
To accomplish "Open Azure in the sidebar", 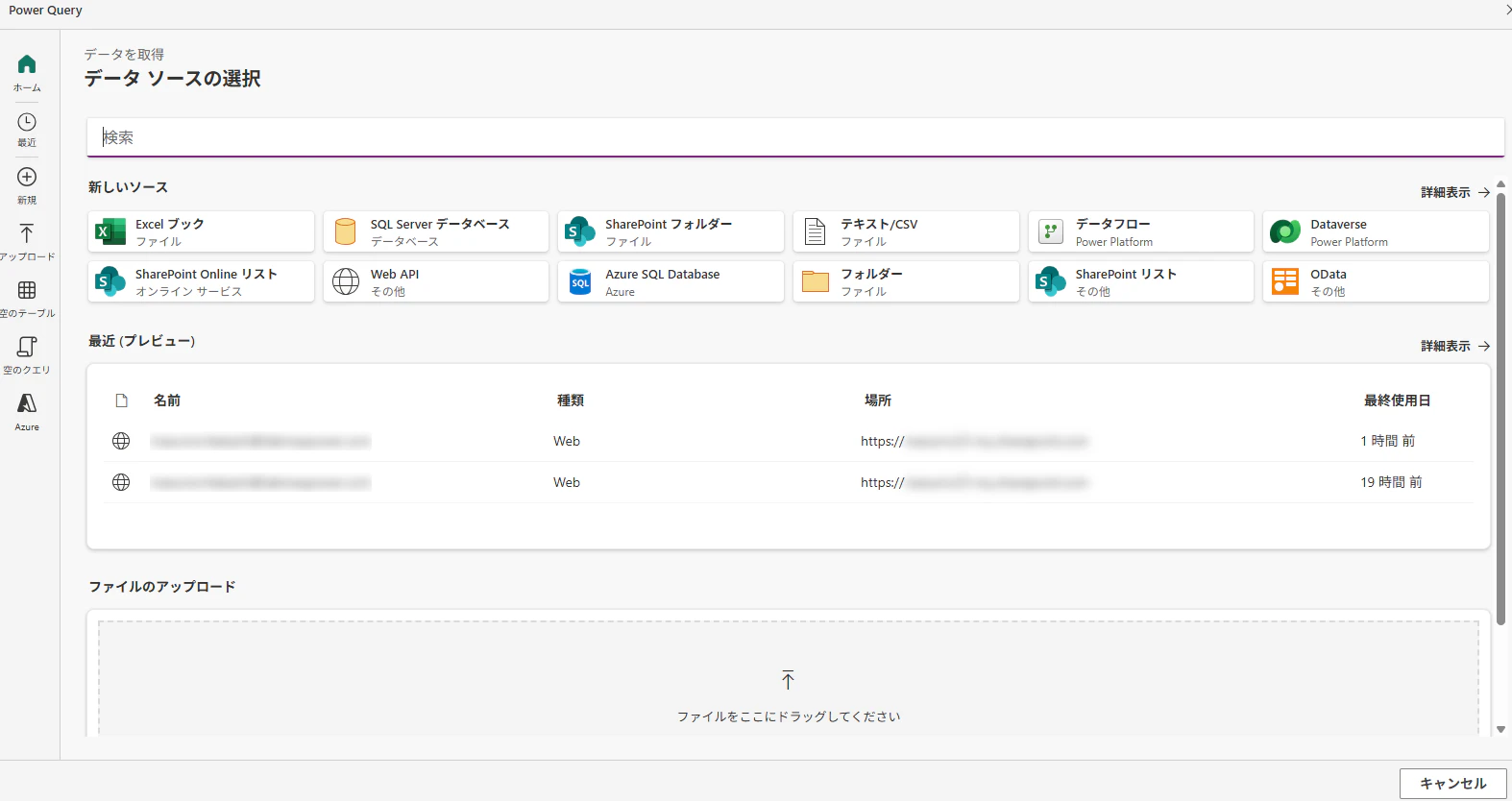I will point(27,412).
